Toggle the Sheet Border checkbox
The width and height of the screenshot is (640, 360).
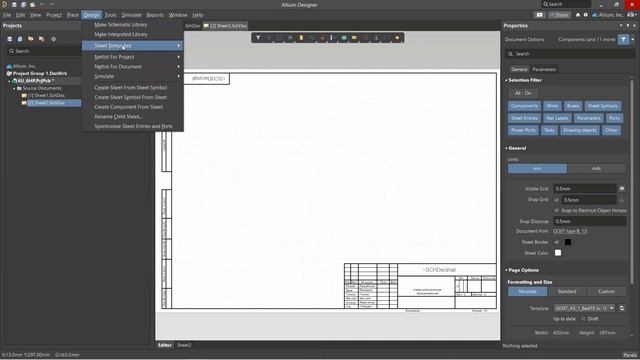tap(557, 242)
